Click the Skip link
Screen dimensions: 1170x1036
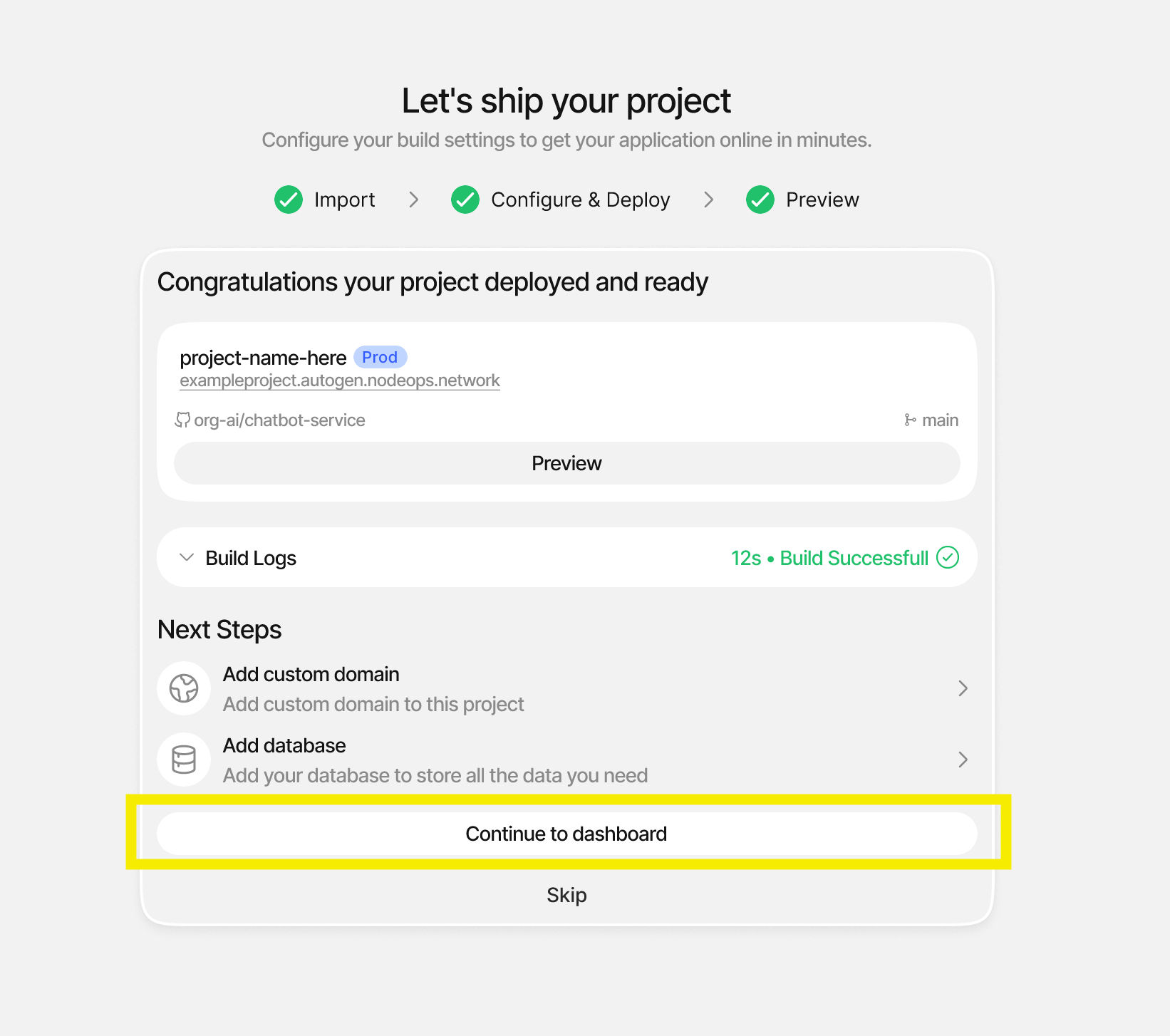click(x=566, y=895)
